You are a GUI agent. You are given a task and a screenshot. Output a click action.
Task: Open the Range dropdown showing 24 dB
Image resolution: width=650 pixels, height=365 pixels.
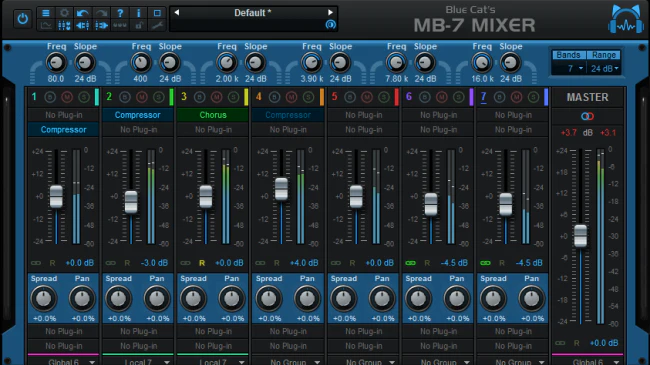click(x=604, y=68)
